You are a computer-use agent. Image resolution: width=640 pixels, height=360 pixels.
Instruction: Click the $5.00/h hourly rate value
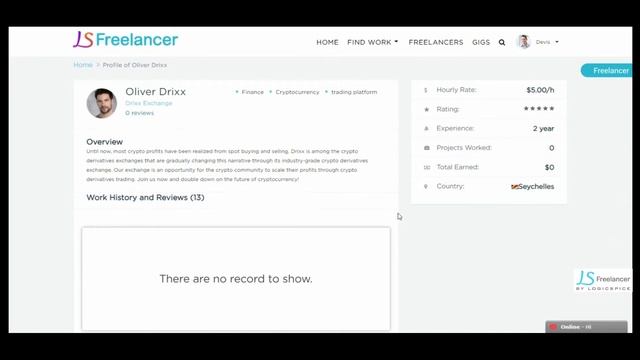click(x=540, y=90)
